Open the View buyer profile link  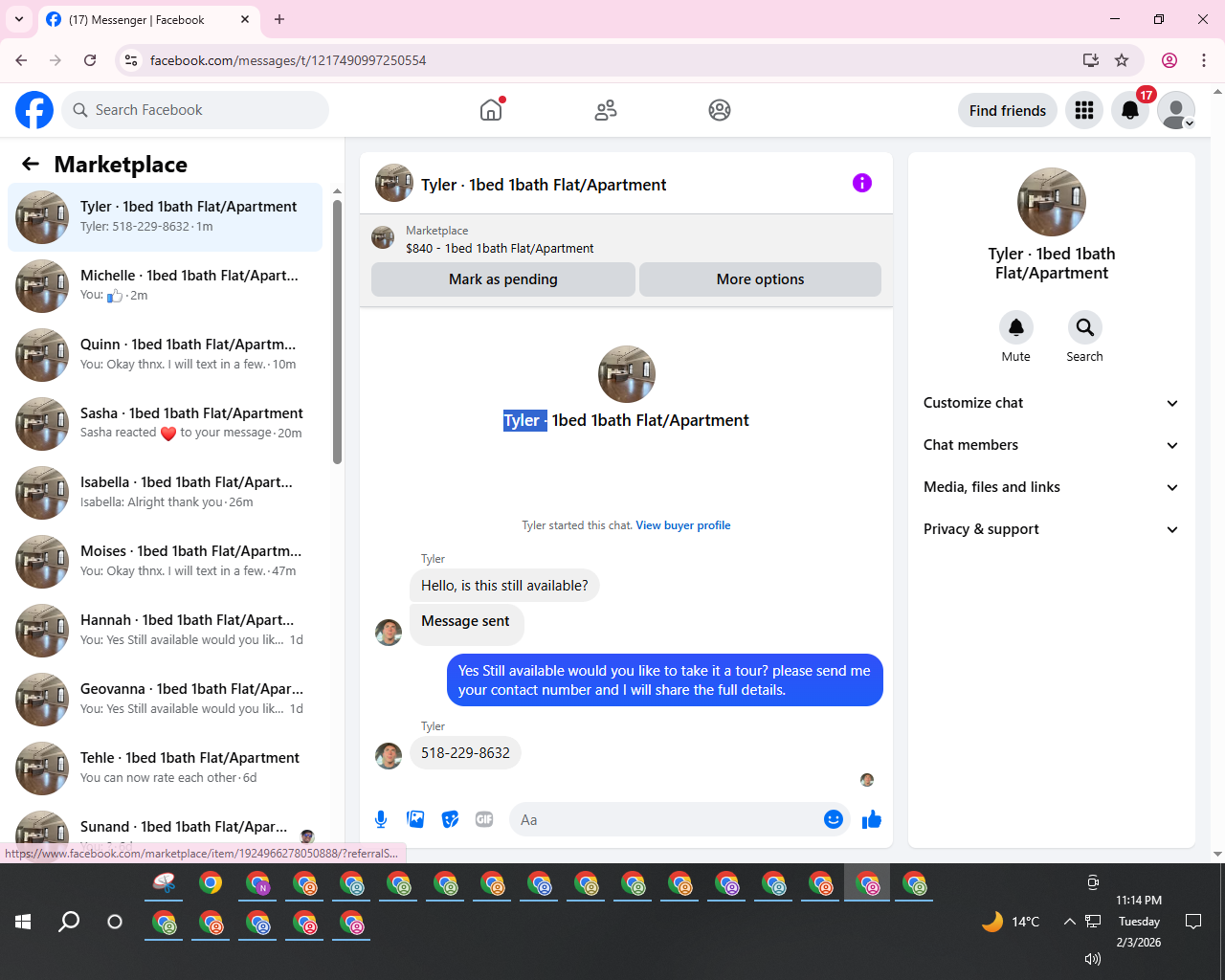(683, 525)
